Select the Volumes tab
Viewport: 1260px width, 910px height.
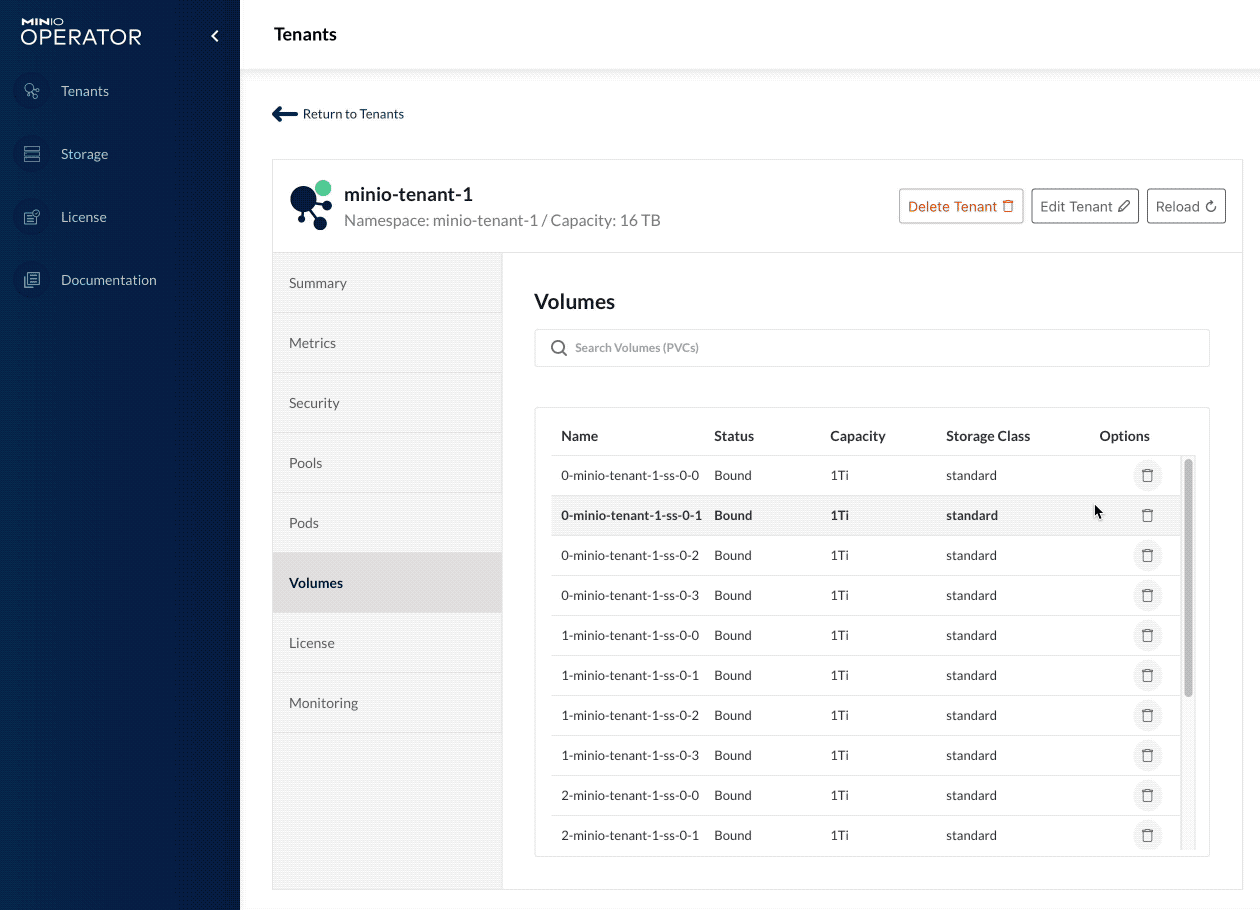(x=387, y=583)
